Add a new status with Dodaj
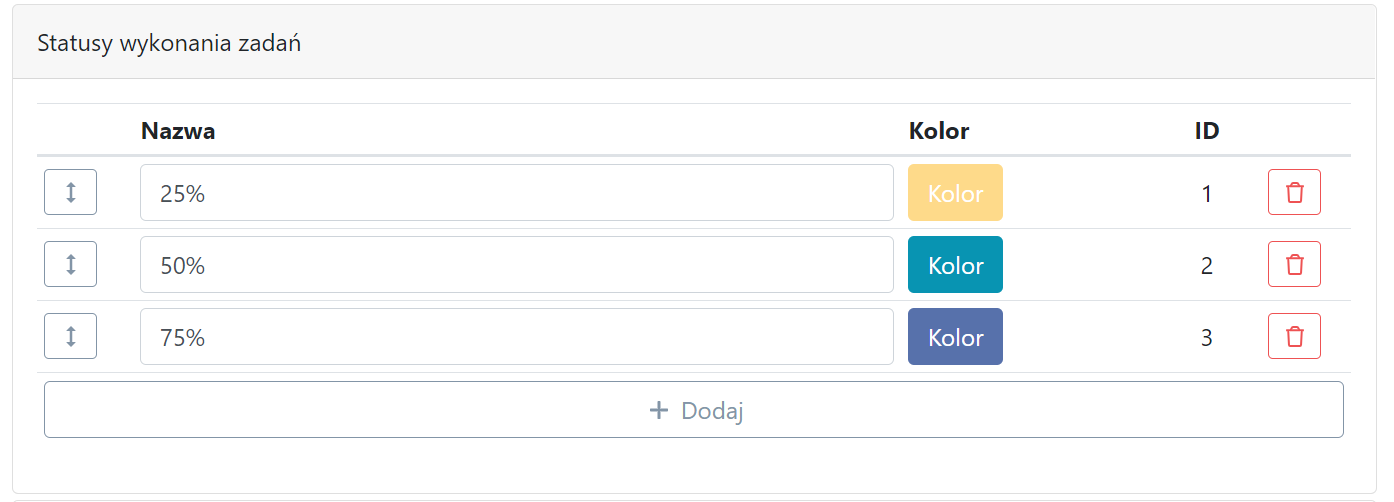 point(694,410)
